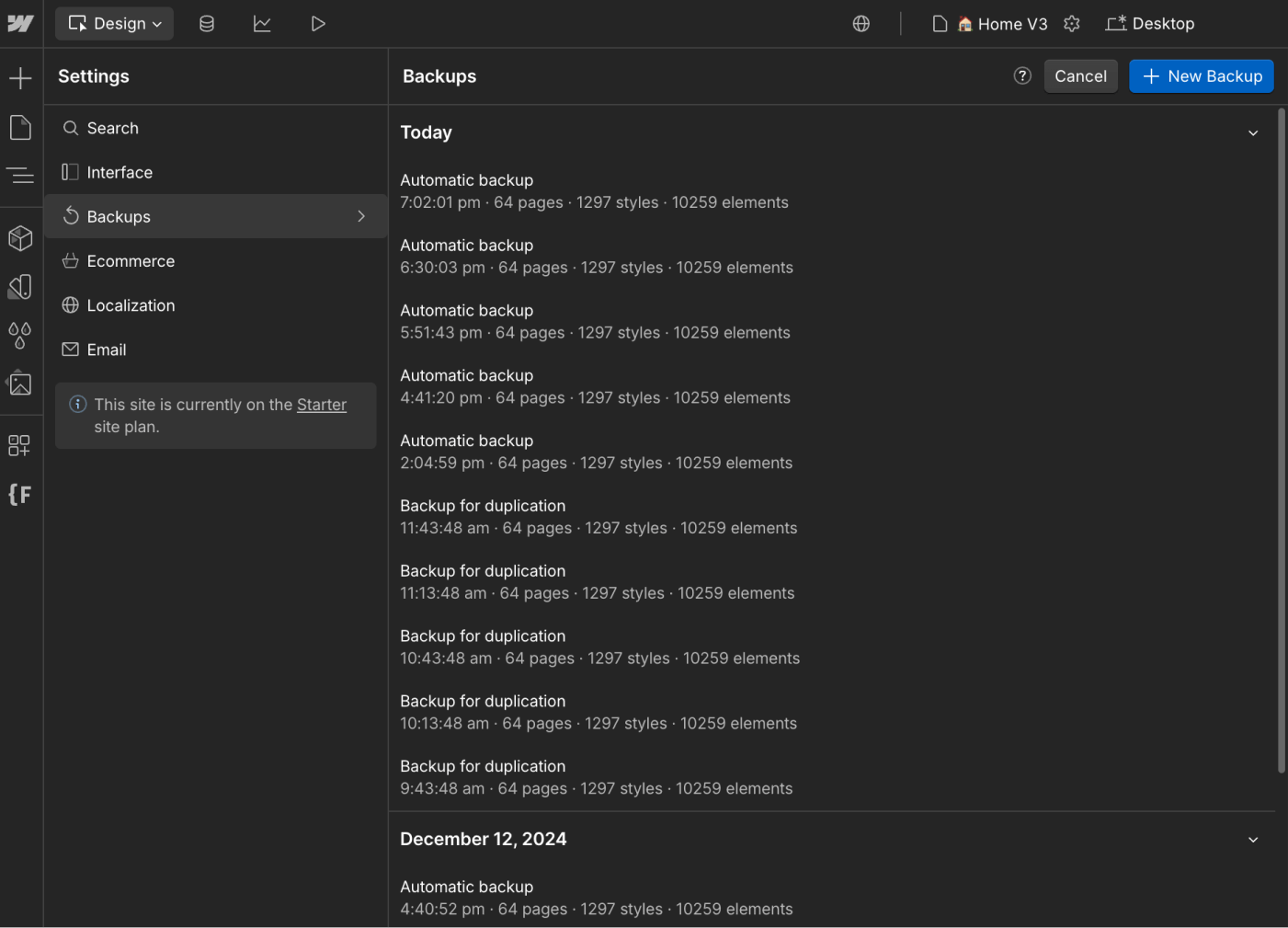Open the Design mode dropdown
The width and height of the screenshot is (1288, 928).
click(x=114, y=23)
